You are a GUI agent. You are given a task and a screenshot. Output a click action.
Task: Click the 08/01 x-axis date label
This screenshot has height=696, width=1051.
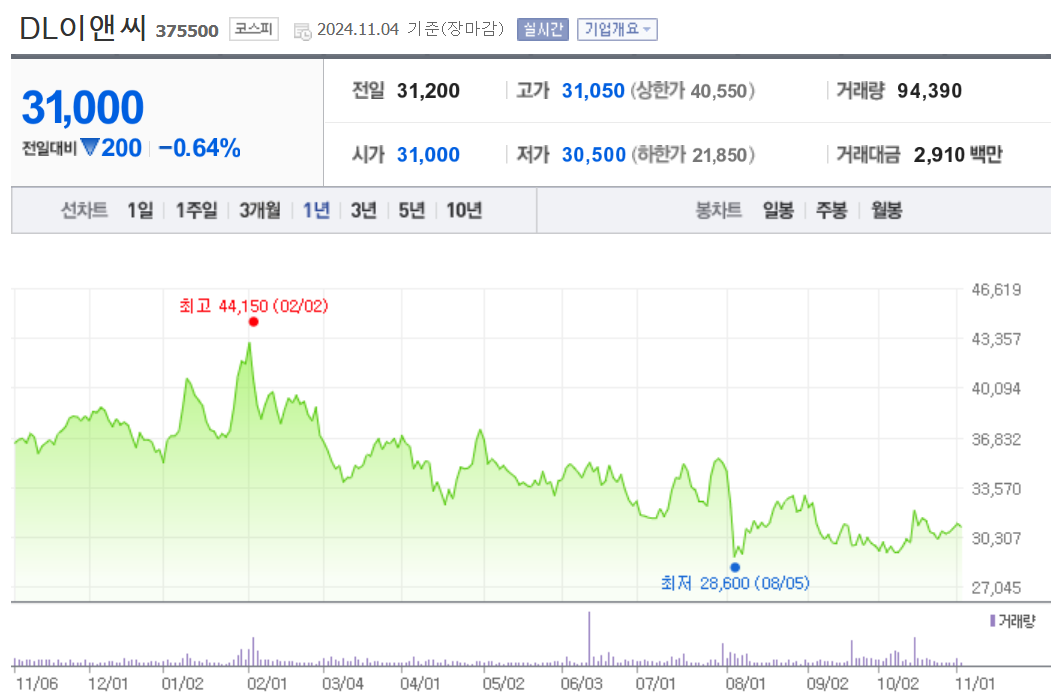coord(745,684)
